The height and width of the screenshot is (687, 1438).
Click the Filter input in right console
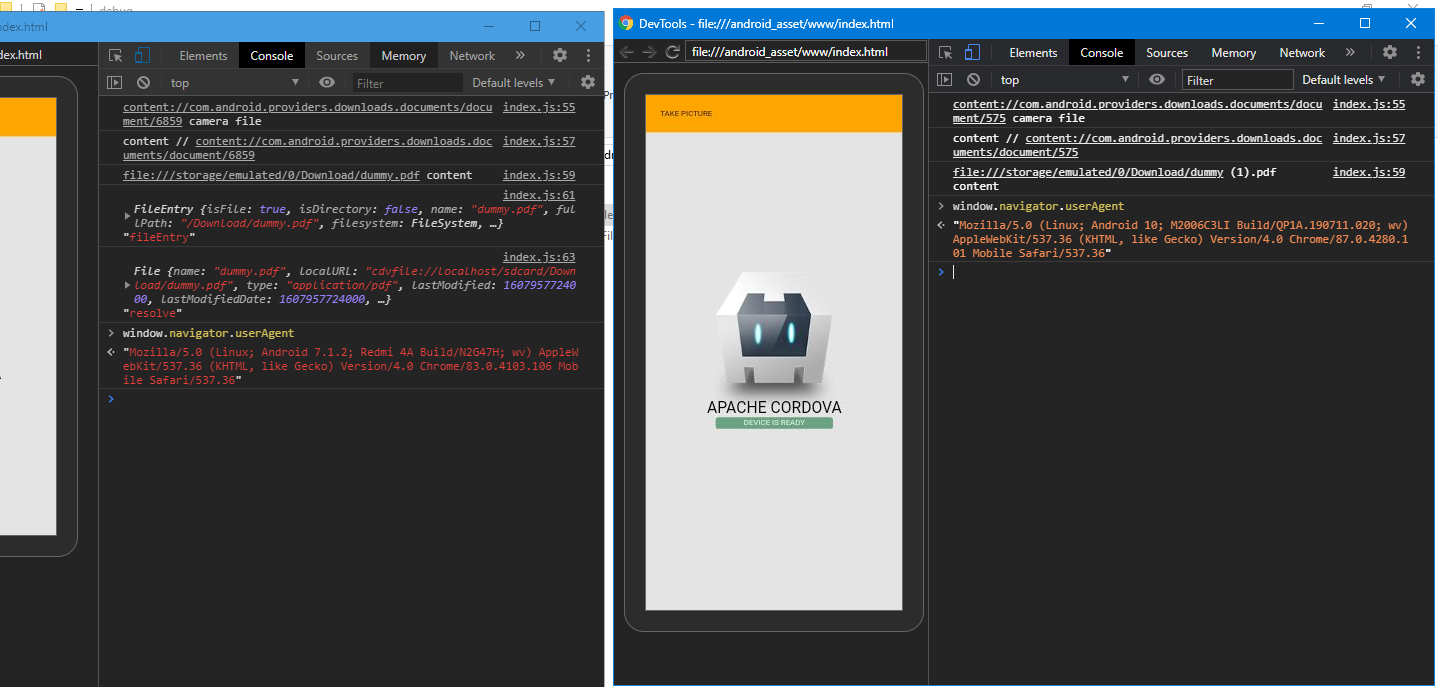pyautogui.click(x=1237, y=80)
